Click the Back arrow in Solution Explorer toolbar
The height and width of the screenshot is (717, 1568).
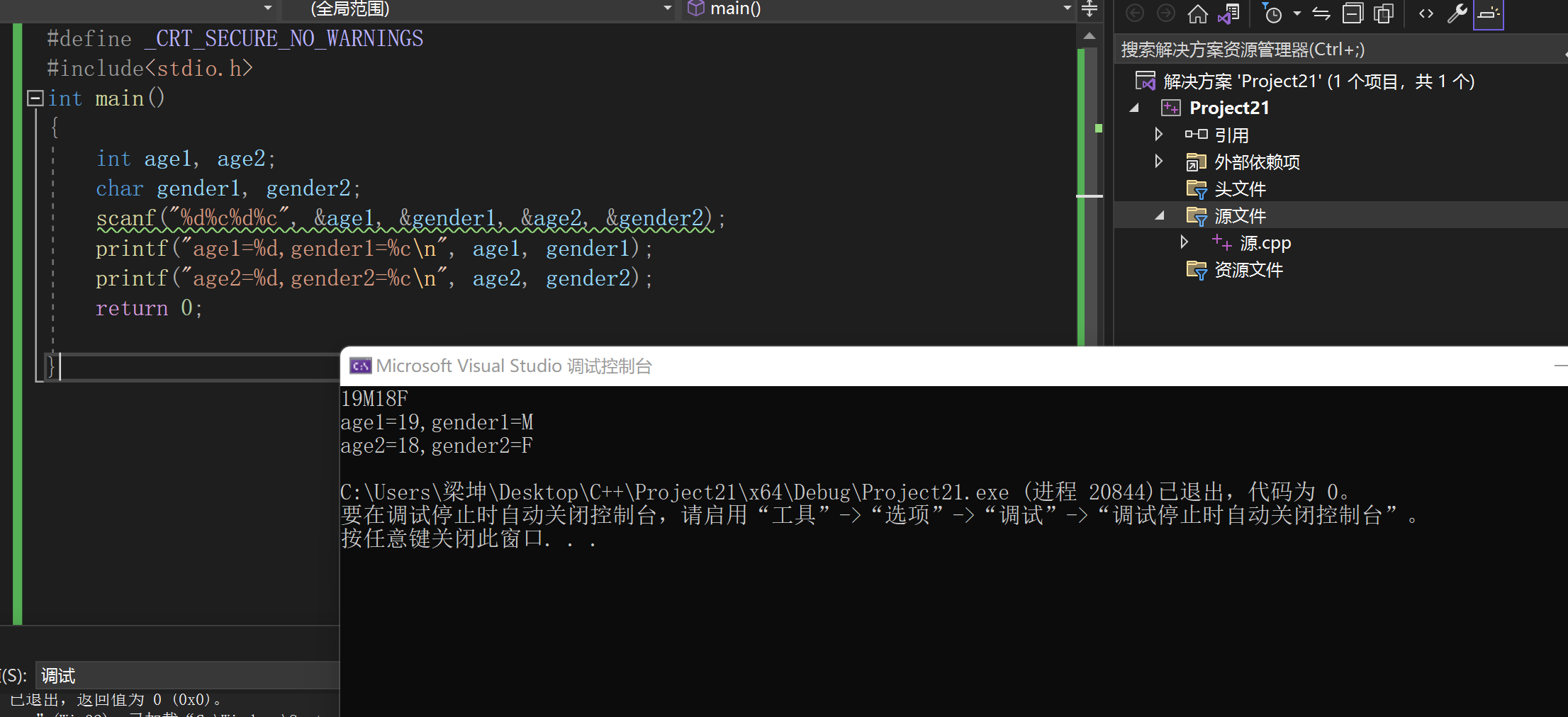click(x=1135, y=13)
